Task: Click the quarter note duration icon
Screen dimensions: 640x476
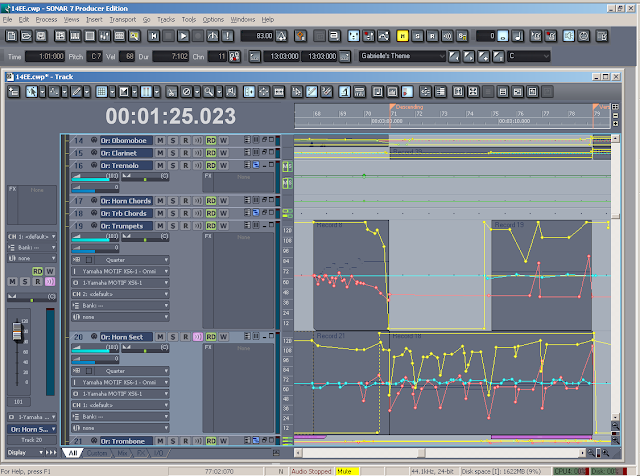Action: [518, 36]
